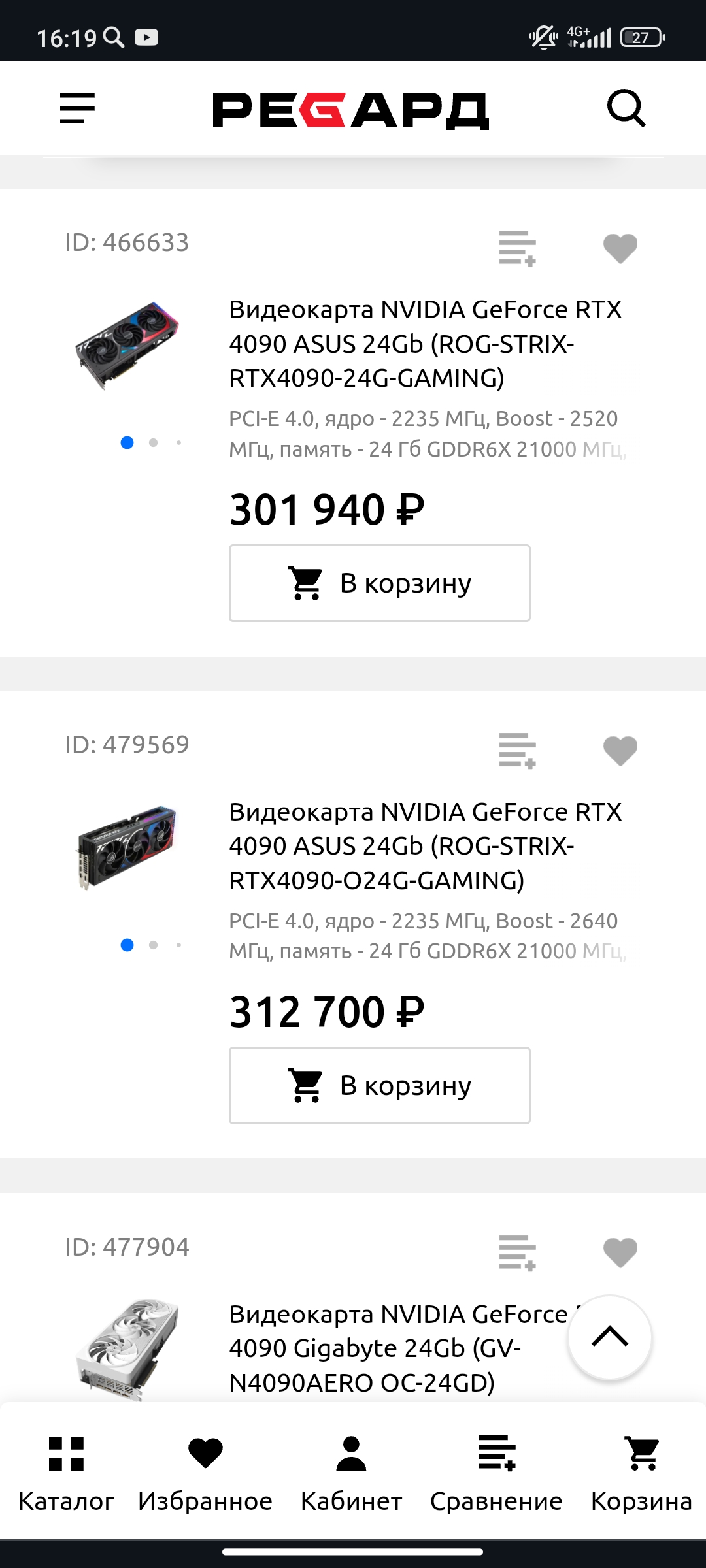The image size is (706, 1568).
Task: Favorite product ID 466633 with heart
Action: (x=620, y=248)
